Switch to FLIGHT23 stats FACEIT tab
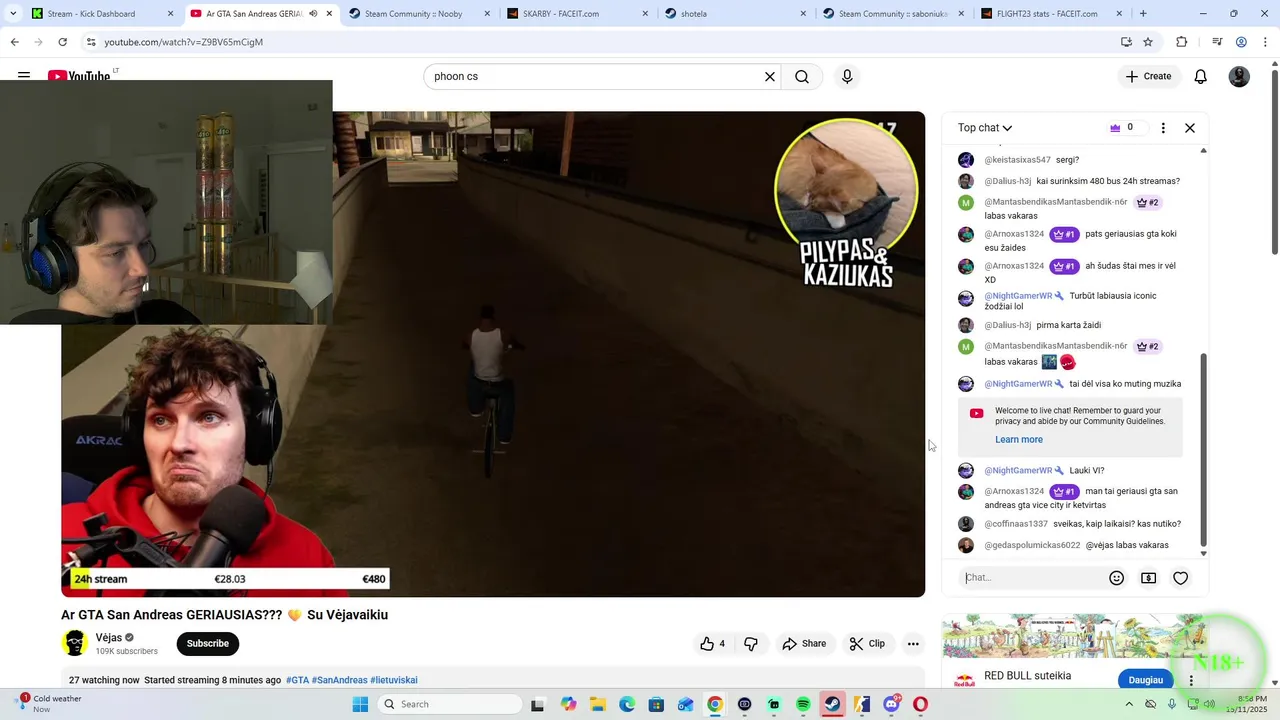 coord(1053,14)
